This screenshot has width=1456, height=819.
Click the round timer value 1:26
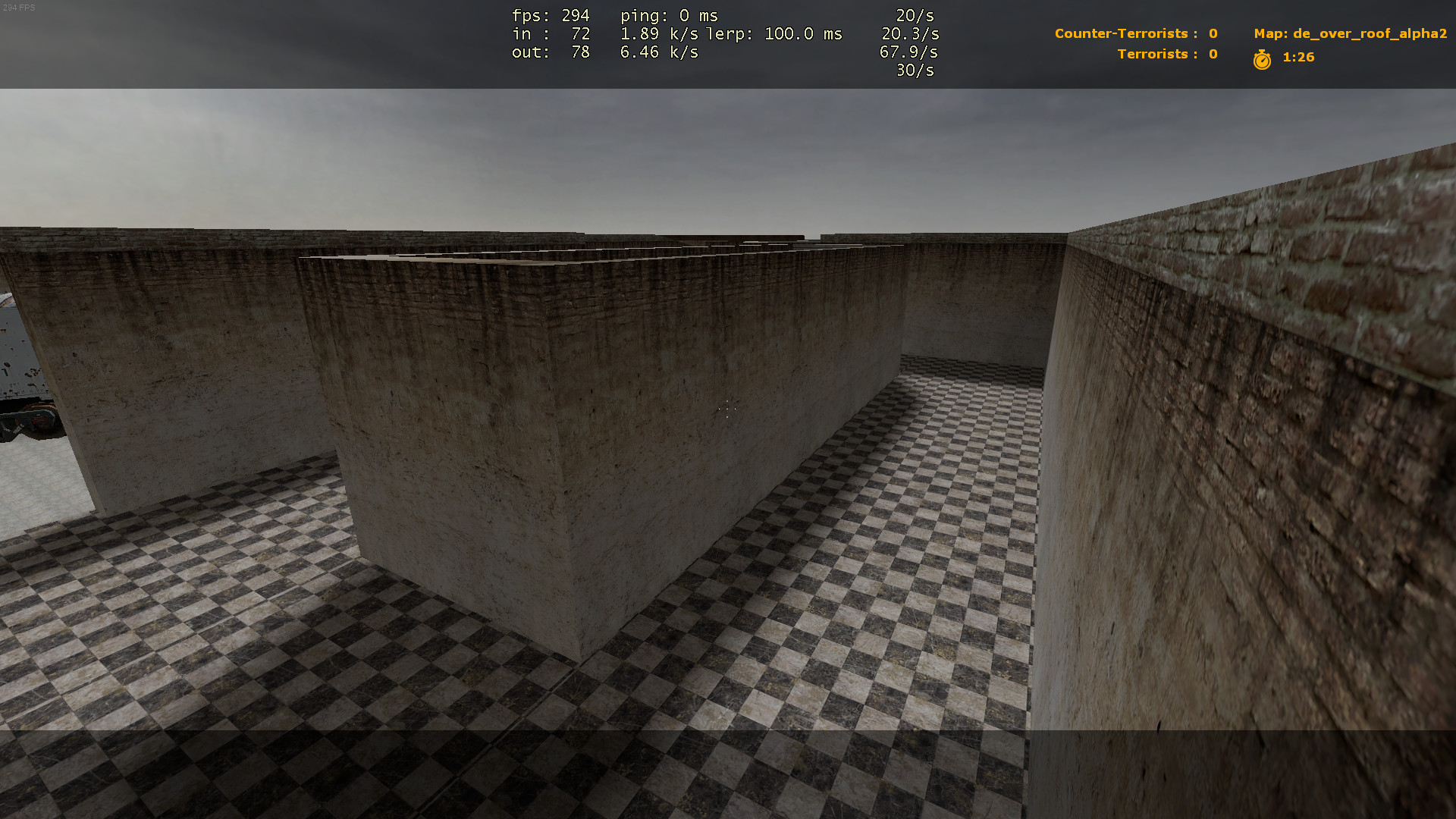[x=1298, y=58]
